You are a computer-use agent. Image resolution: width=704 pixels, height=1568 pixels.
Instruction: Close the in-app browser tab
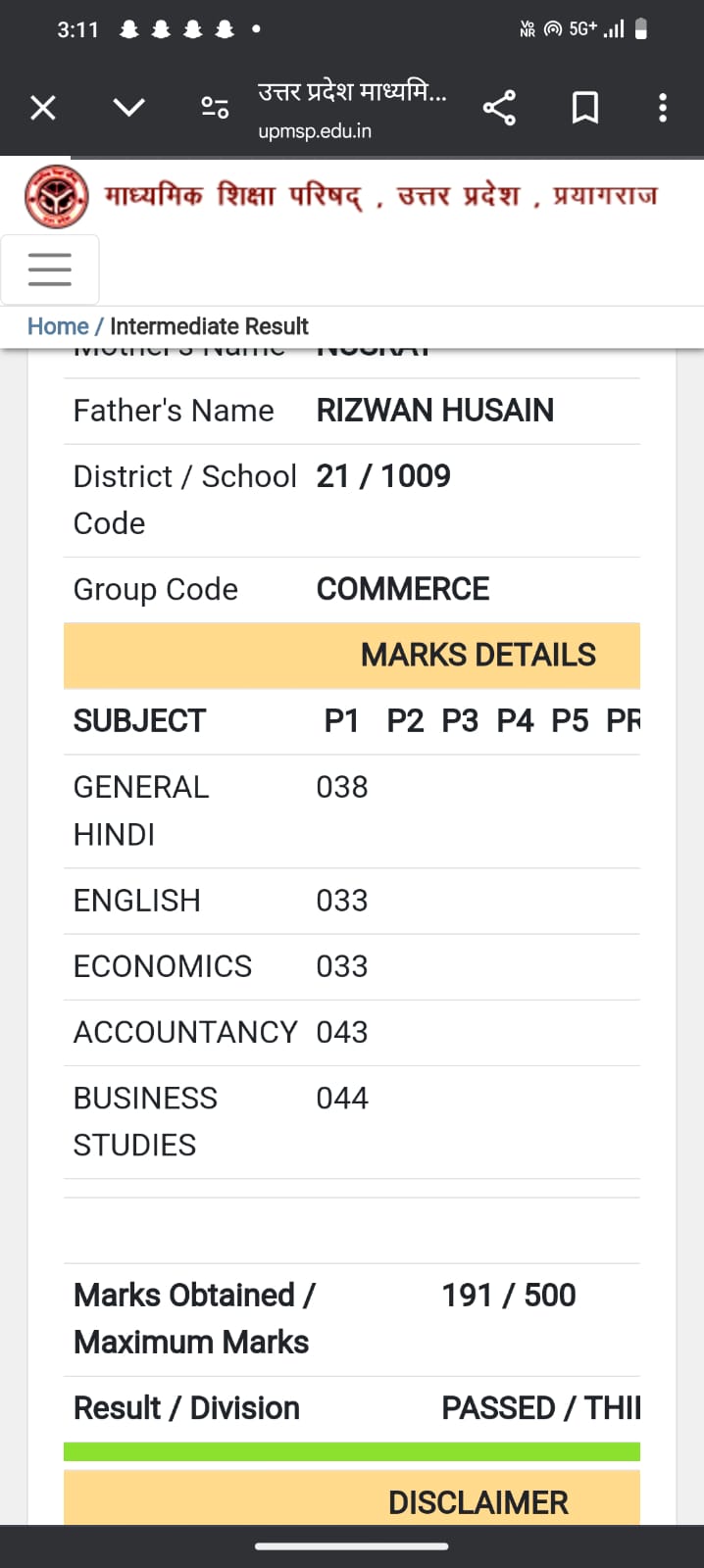pyautogui.click(x=43, y=107)
